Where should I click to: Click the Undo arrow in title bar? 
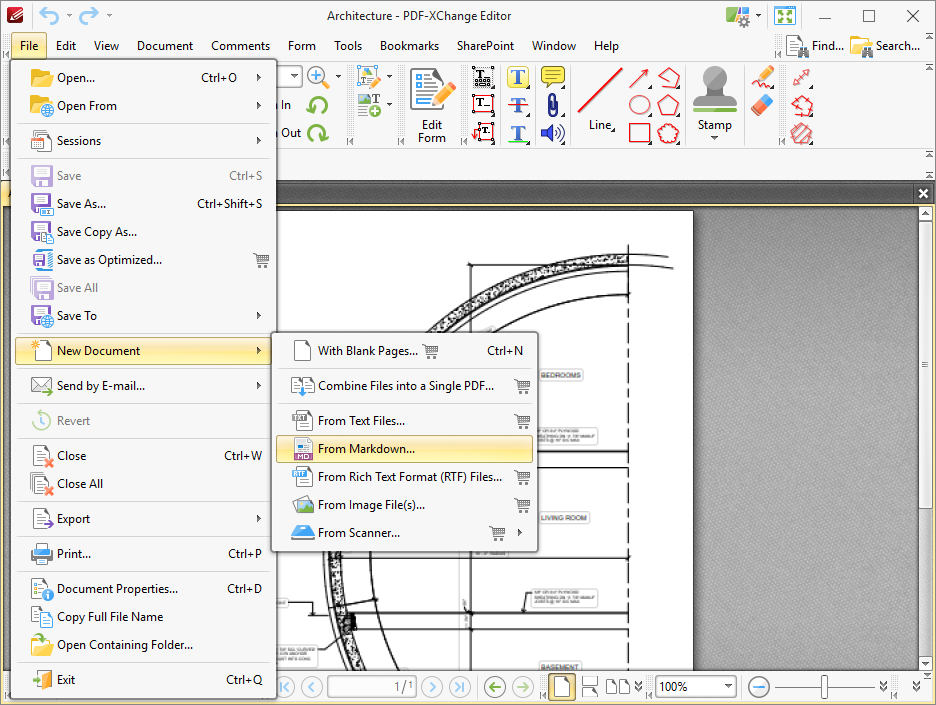tap(49, 16)
